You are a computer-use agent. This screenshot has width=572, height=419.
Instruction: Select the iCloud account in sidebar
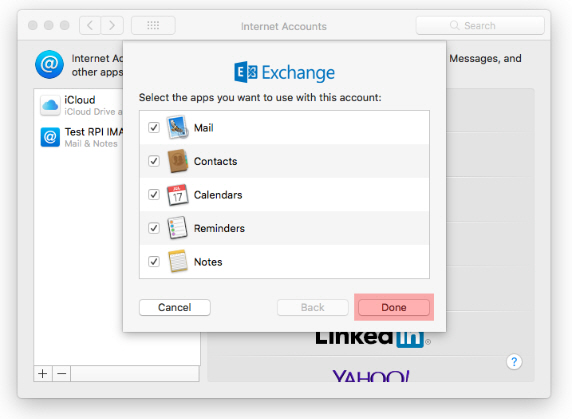coord(81,105)
